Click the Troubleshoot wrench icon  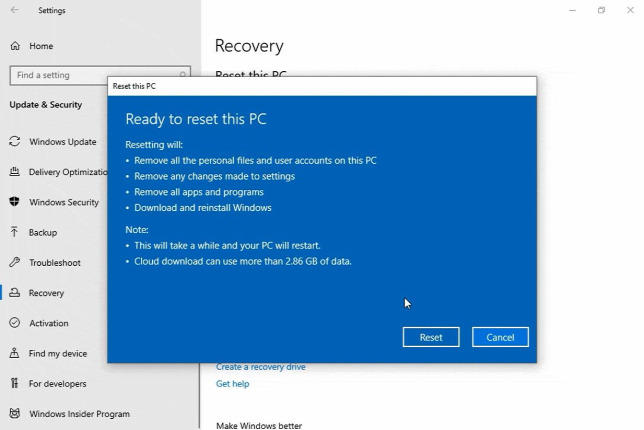[x=15, y=263]
